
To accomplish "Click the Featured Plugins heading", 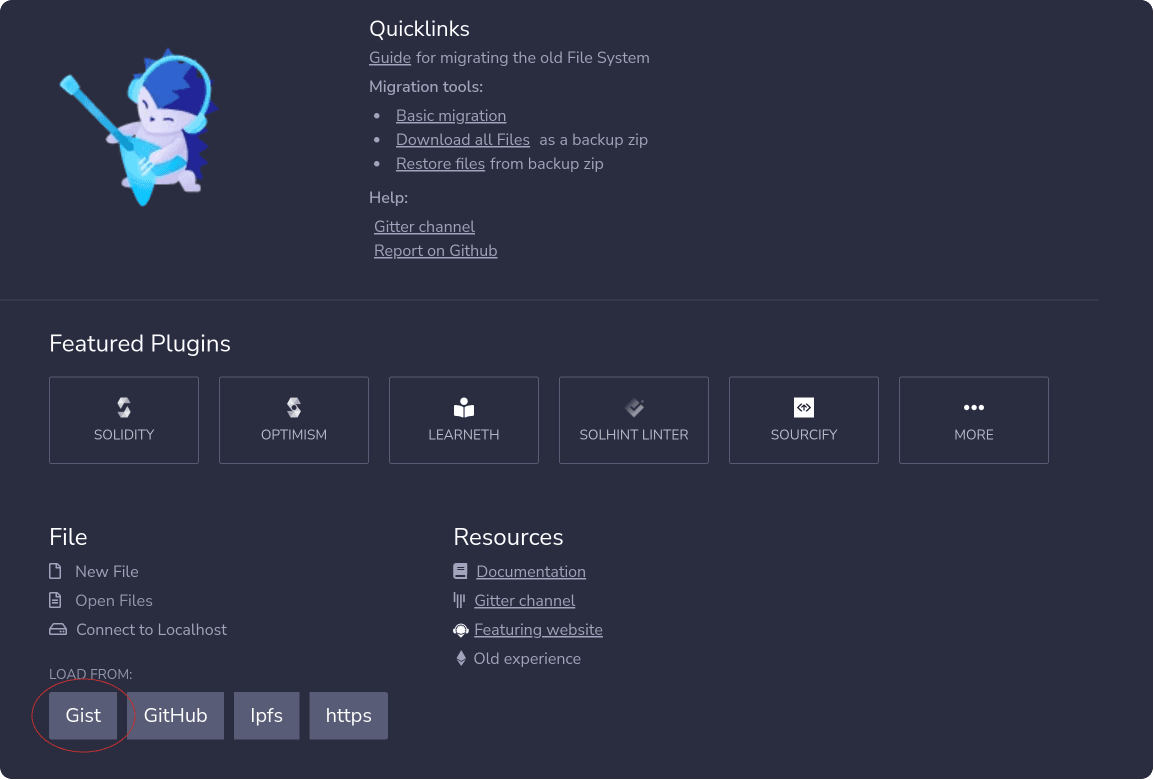I will (x=140, y=344).
